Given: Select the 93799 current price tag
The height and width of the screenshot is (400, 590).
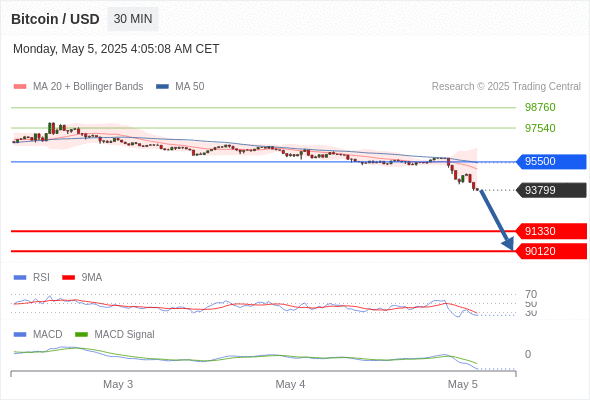Looking at the screenshot, I should click(551, 190).
